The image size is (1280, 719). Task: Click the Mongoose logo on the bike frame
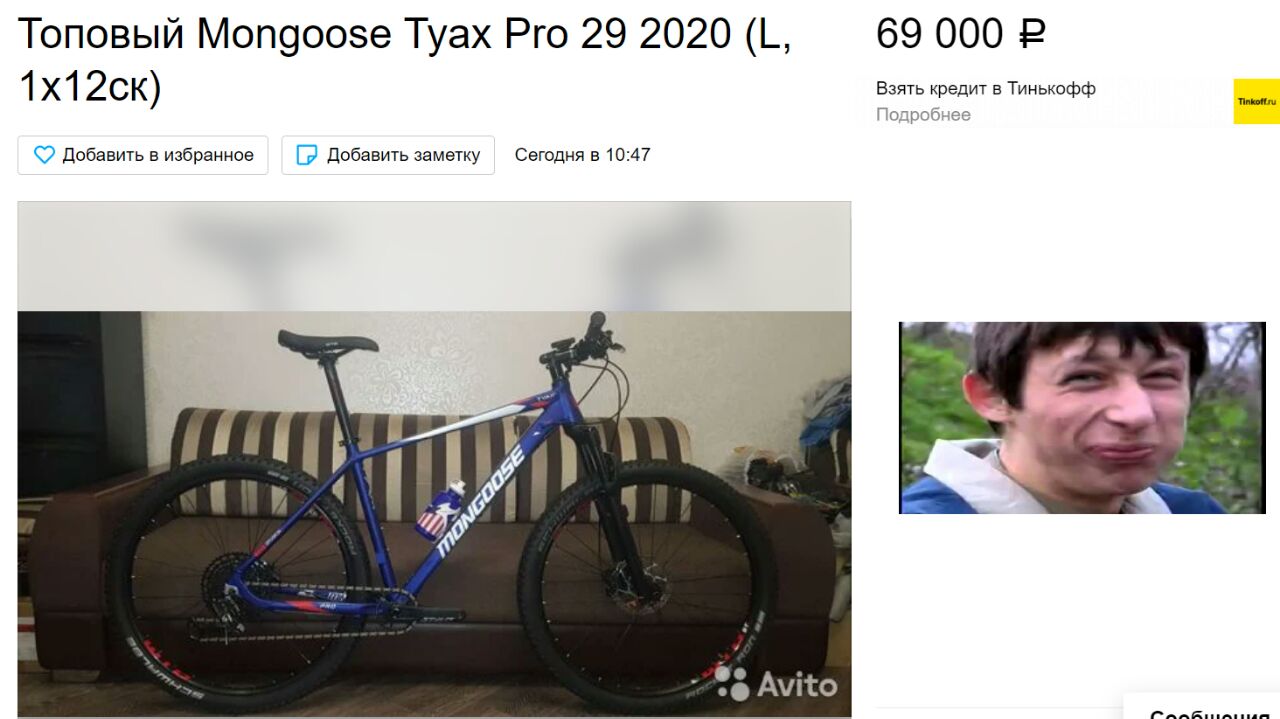pyautogui.click(x=481, y=502)
